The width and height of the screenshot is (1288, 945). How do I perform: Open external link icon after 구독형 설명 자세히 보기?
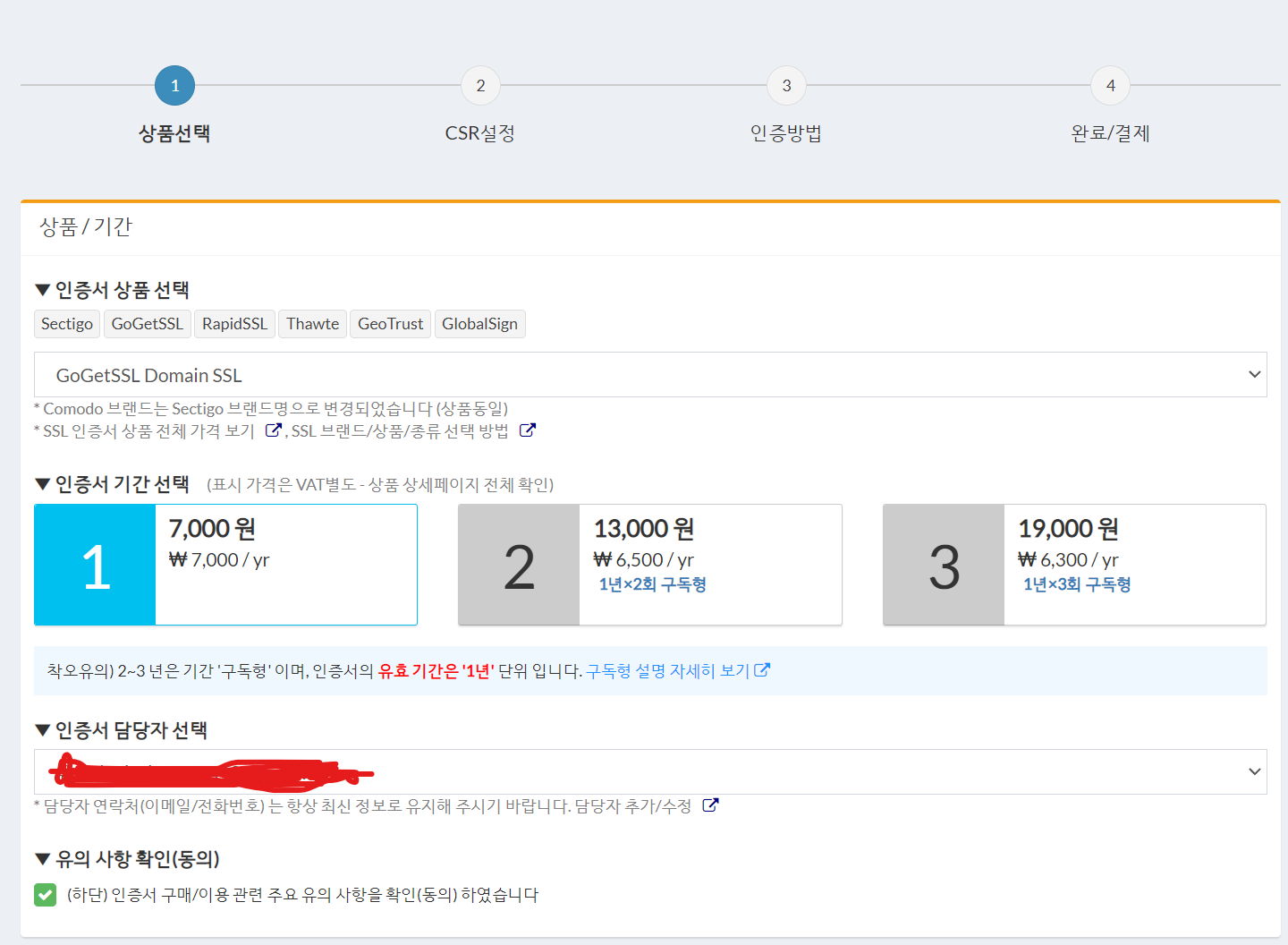[x=762, y=670]
